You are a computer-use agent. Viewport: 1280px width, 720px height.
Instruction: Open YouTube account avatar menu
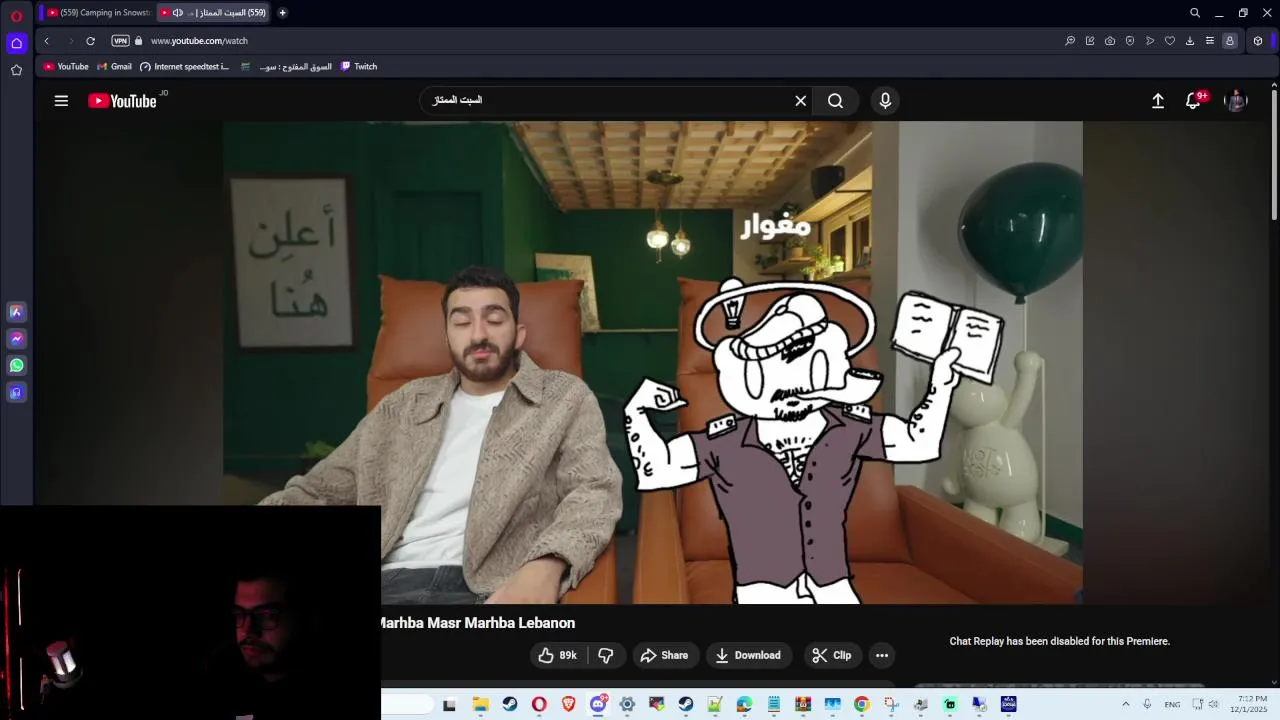(x=1236, y=101)
